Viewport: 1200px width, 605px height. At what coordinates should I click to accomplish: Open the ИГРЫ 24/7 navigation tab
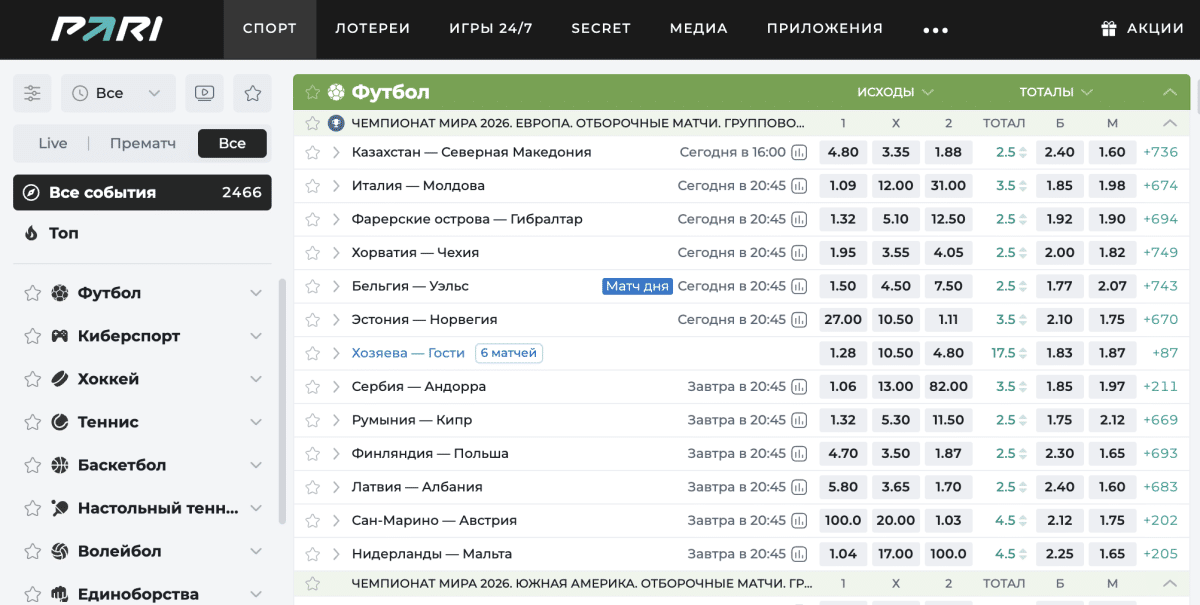point(491,29)
